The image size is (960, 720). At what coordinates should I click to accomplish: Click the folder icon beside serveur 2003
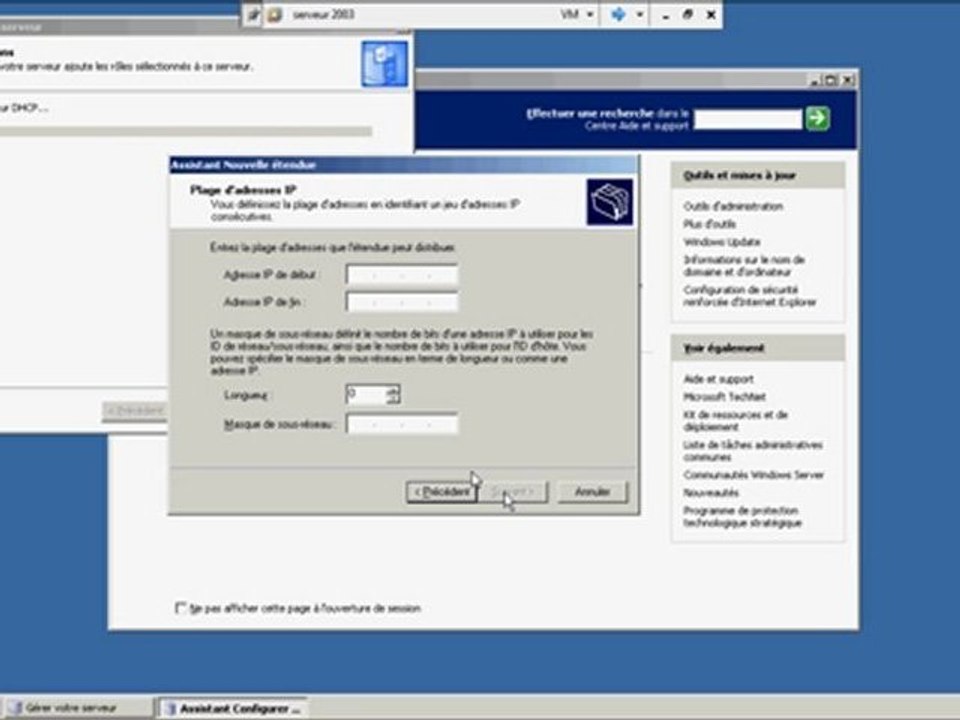(274, 15)
